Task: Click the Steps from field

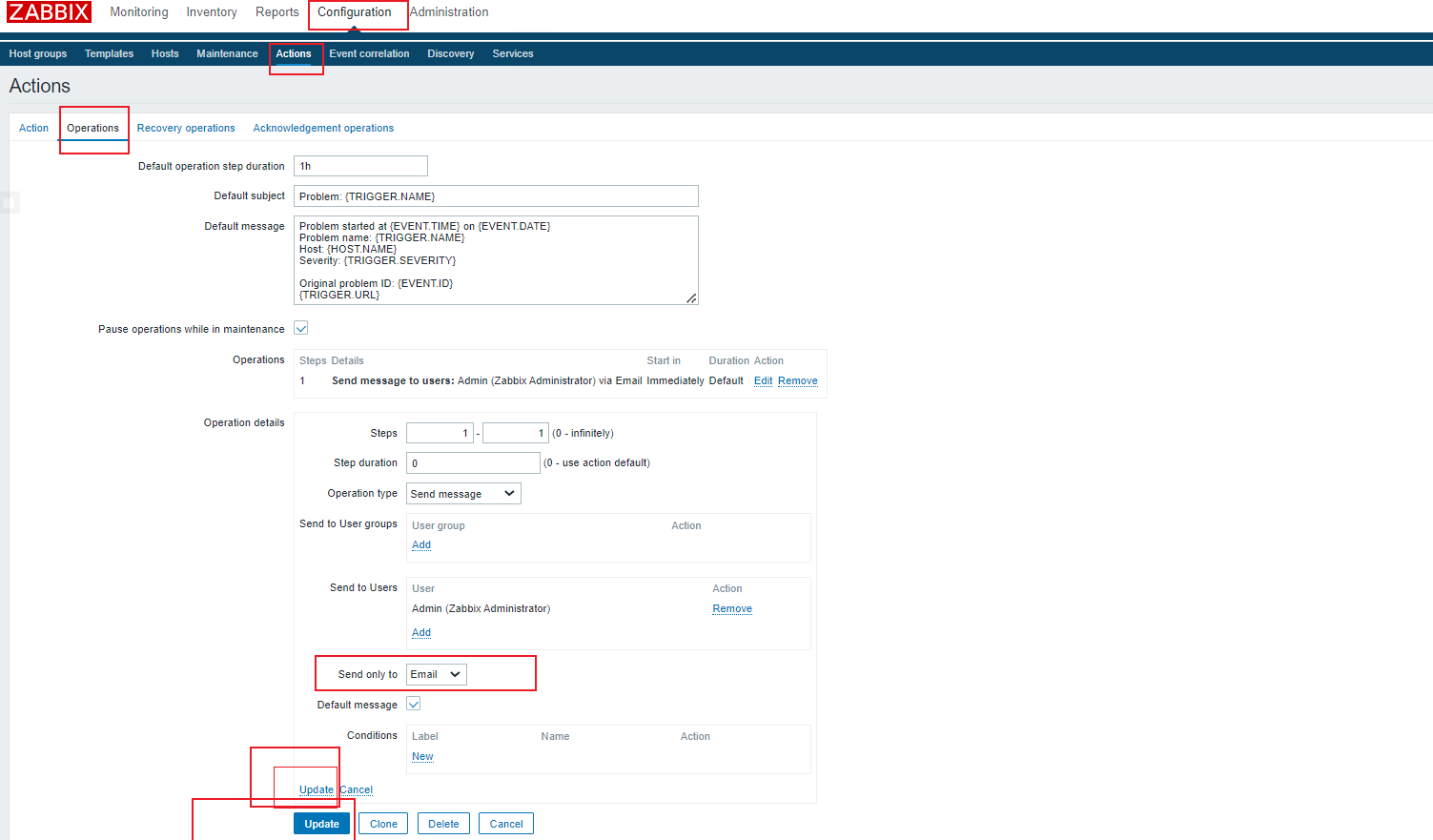Action: (440, 433)
